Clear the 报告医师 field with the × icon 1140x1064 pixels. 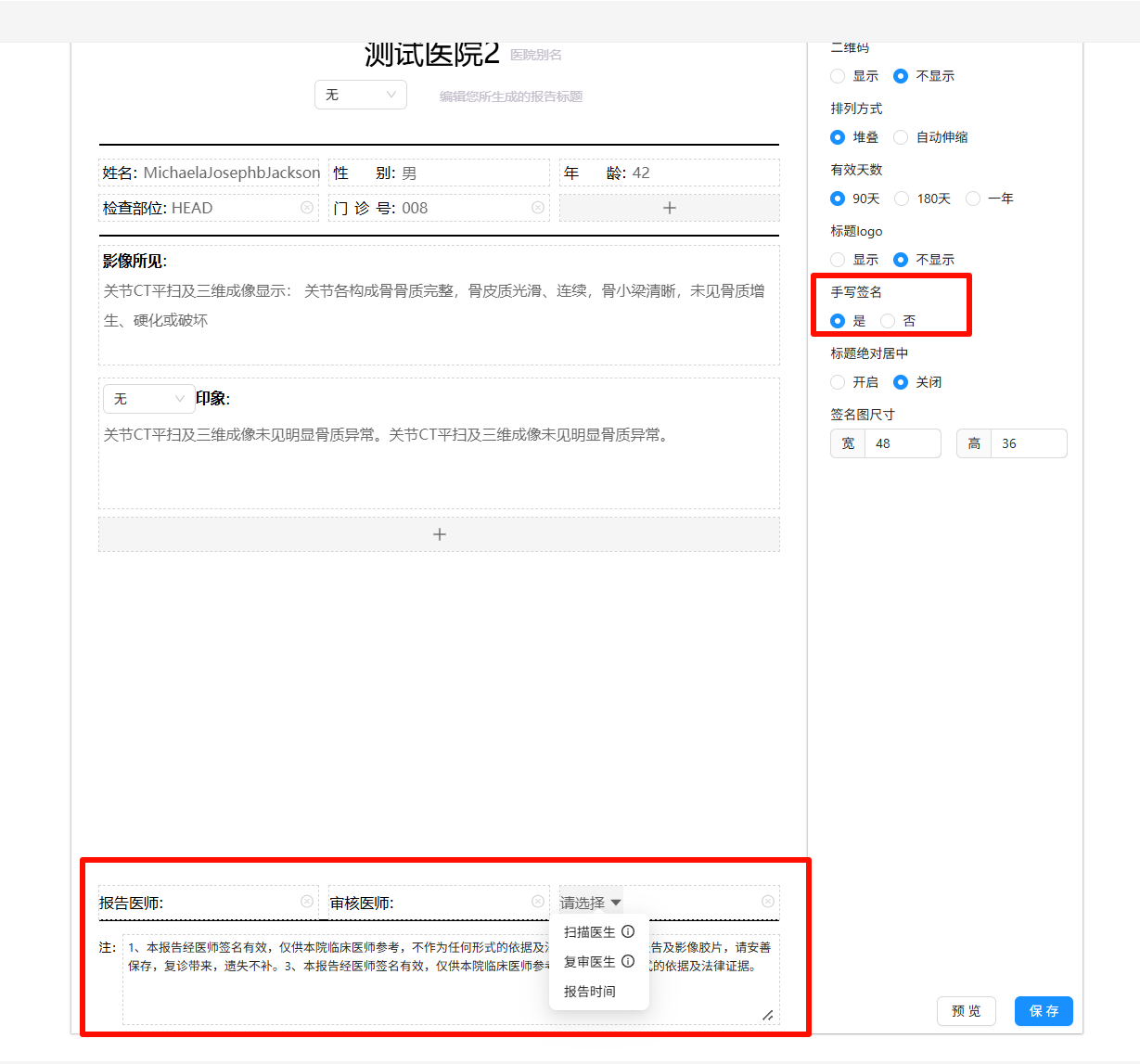tap(307, 901)
